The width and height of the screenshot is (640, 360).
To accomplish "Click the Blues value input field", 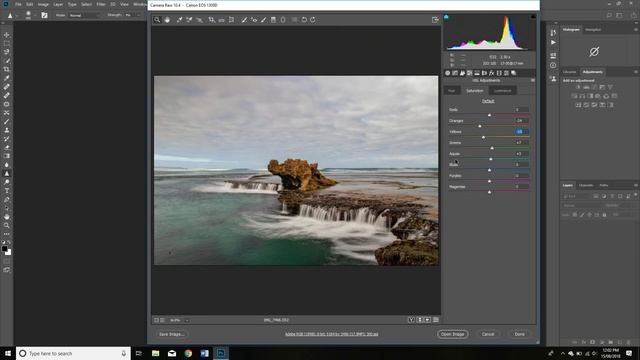I will click(522, 164).
